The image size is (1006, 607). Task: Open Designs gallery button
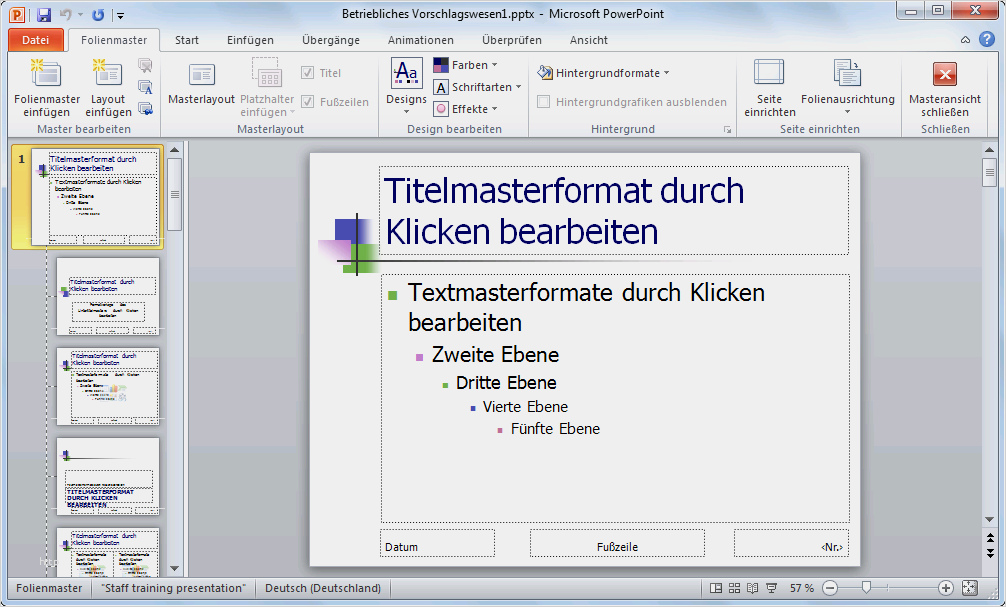[406, 82]
